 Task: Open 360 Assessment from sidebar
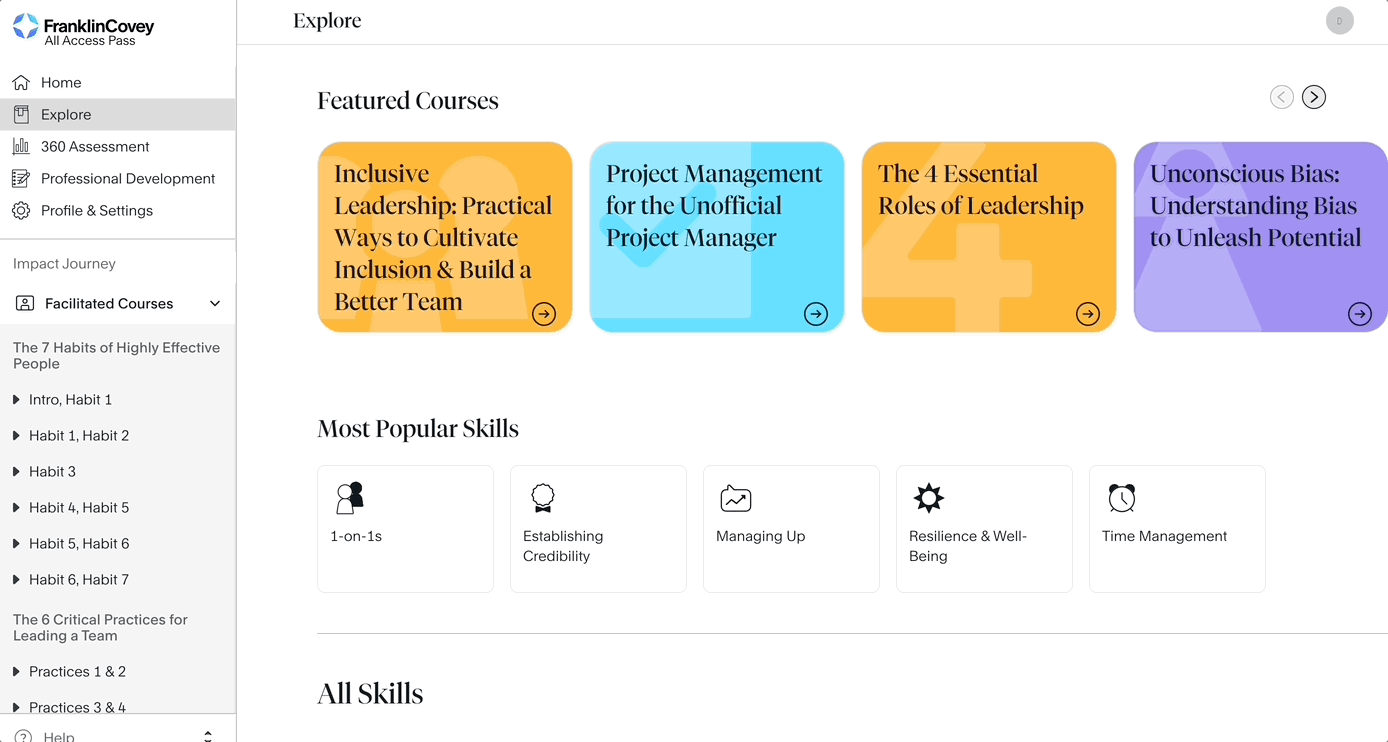[x=95, y=147]
